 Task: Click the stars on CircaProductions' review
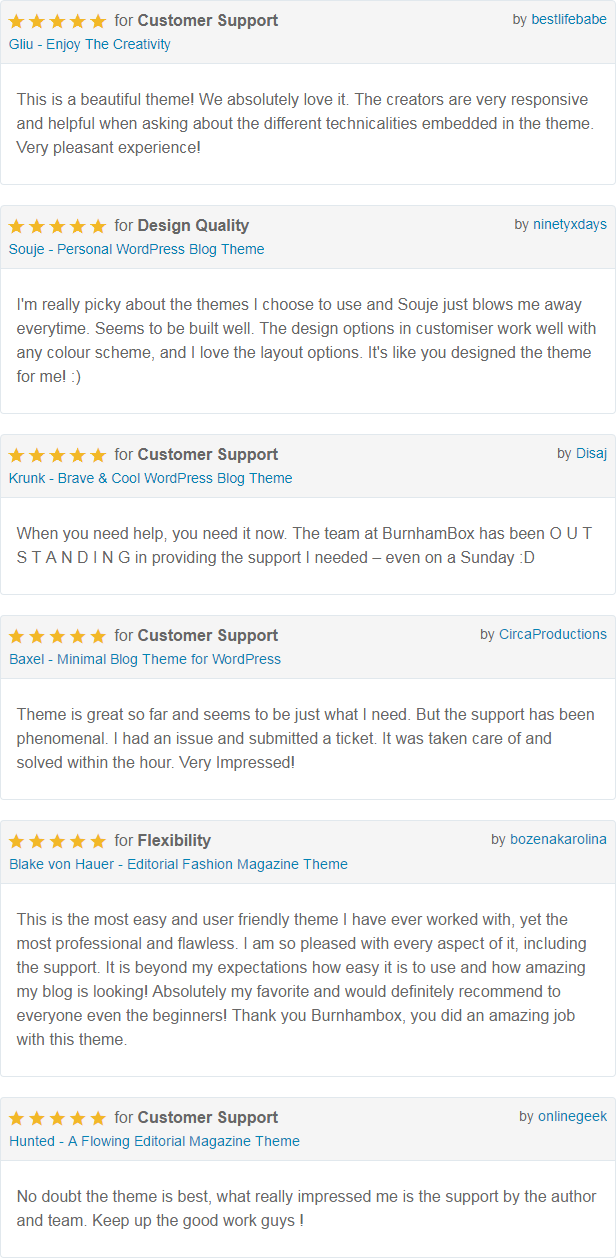[x=57, y=636]
